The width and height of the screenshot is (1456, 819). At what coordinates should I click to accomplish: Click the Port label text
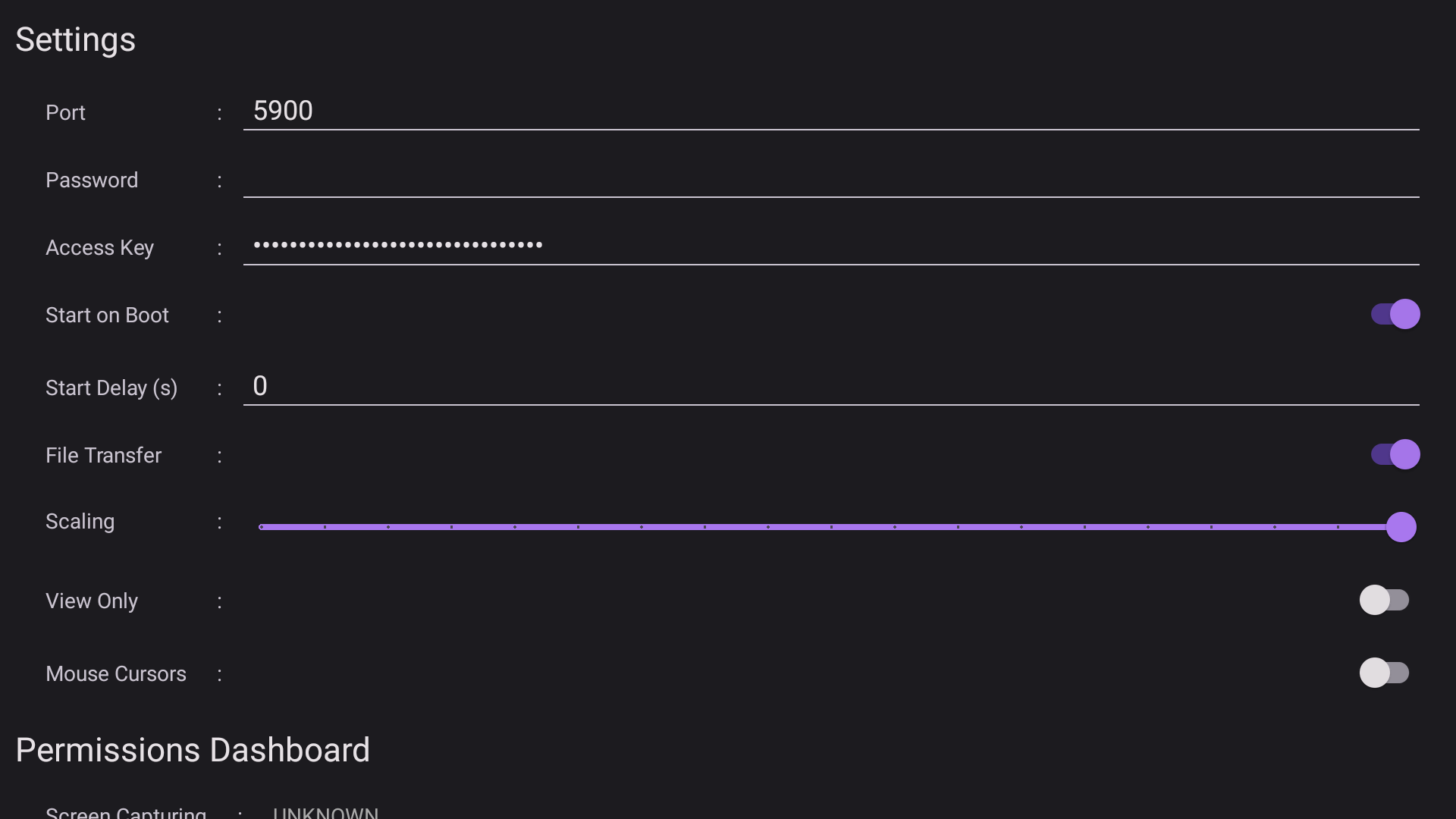pyautogui.click(x=65, y=113)
